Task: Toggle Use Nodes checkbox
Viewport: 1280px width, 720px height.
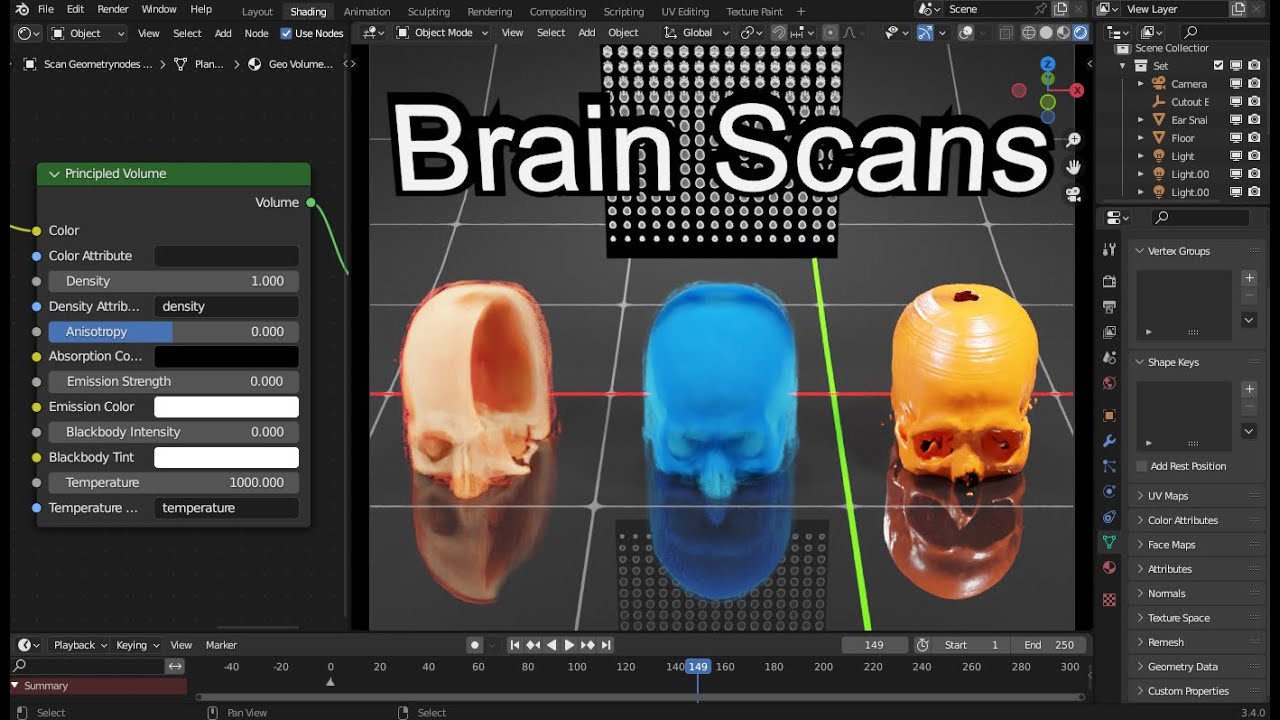Action: (286, 33)
